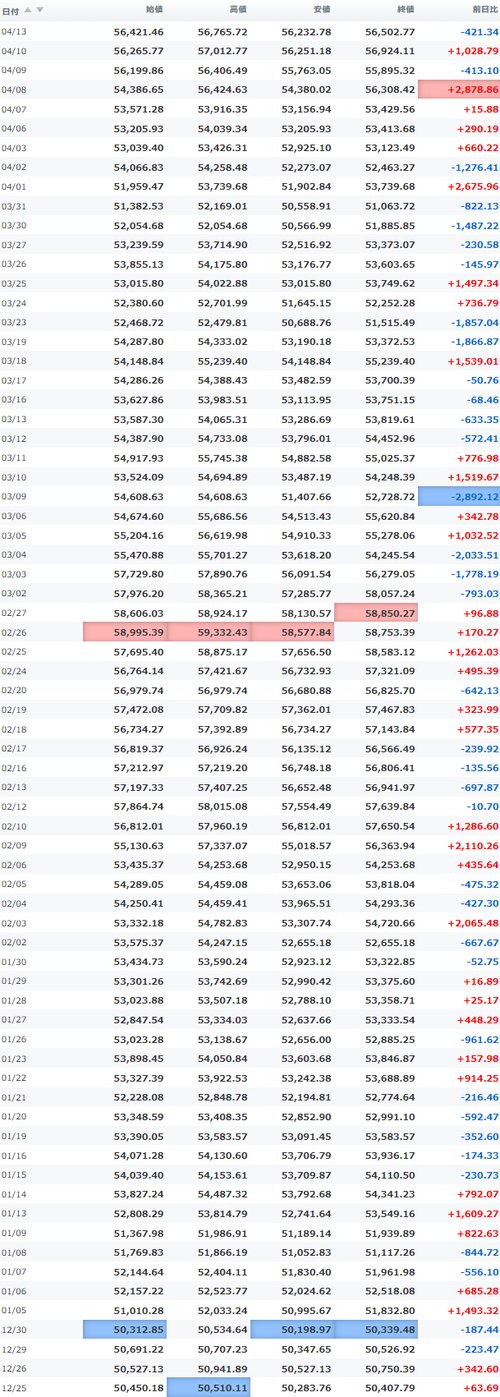Select high value 53,426.31

223,148
